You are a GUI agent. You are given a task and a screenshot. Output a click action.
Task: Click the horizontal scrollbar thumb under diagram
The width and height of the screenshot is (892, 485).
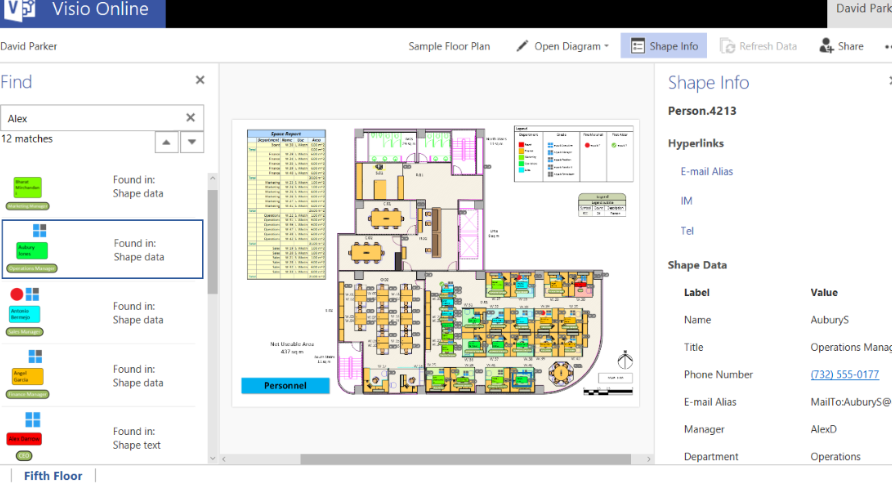point(465,459)
